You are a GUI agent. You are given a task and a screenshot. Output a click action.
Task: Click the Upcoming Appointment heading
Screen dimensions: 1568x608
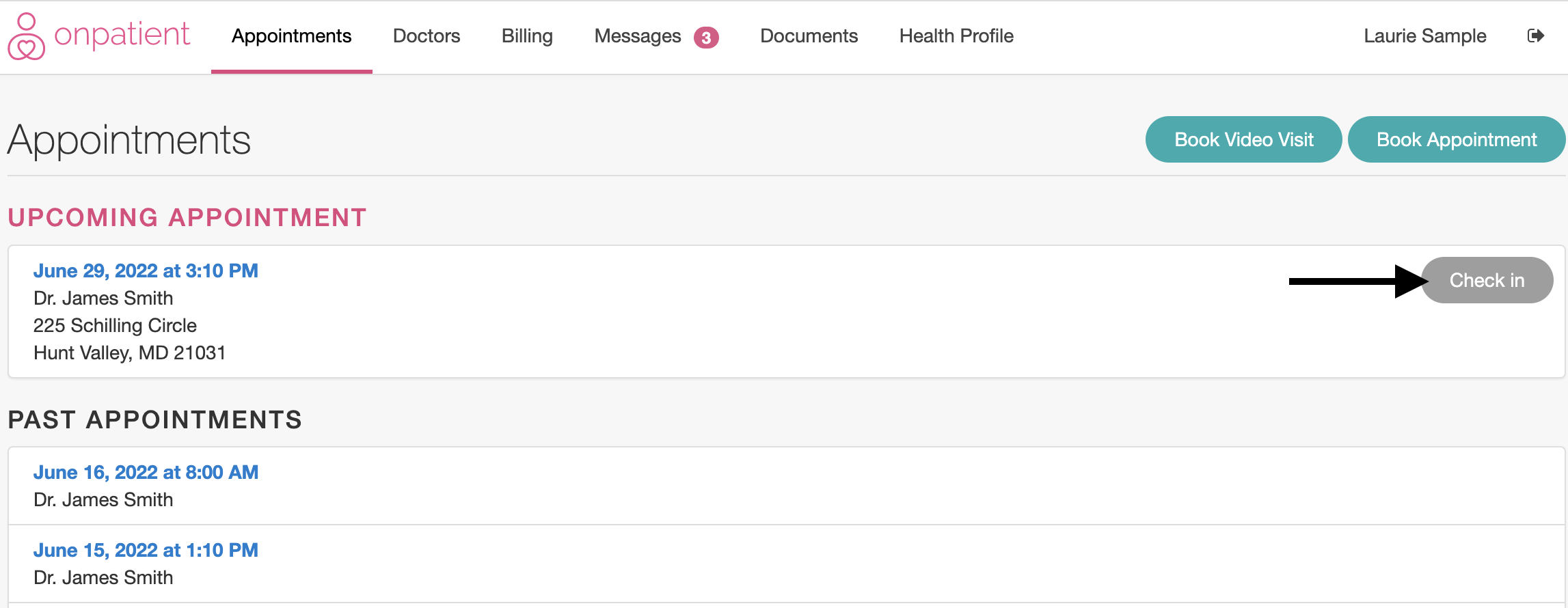click(x=187, y=217)
